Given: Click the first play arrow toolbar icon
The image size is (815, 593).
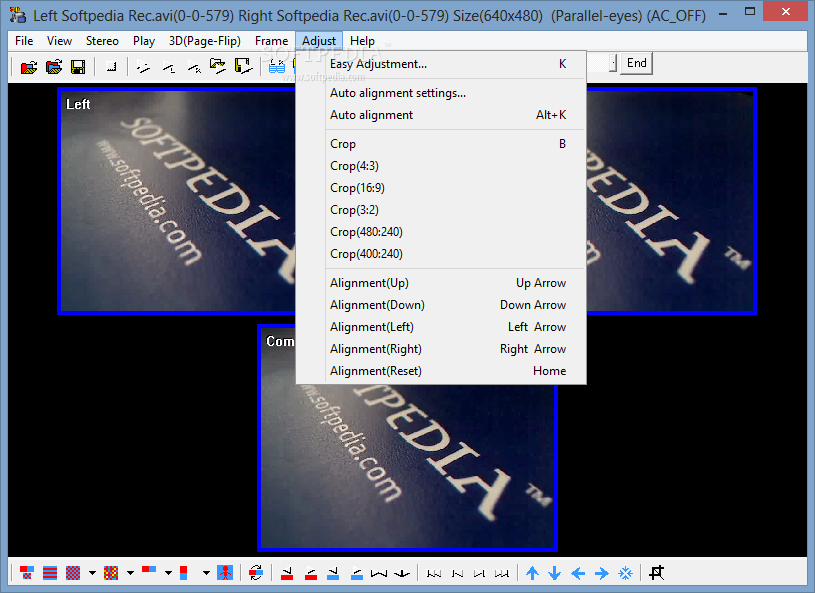Looking at the screenshot, I should tap(143, 67).
